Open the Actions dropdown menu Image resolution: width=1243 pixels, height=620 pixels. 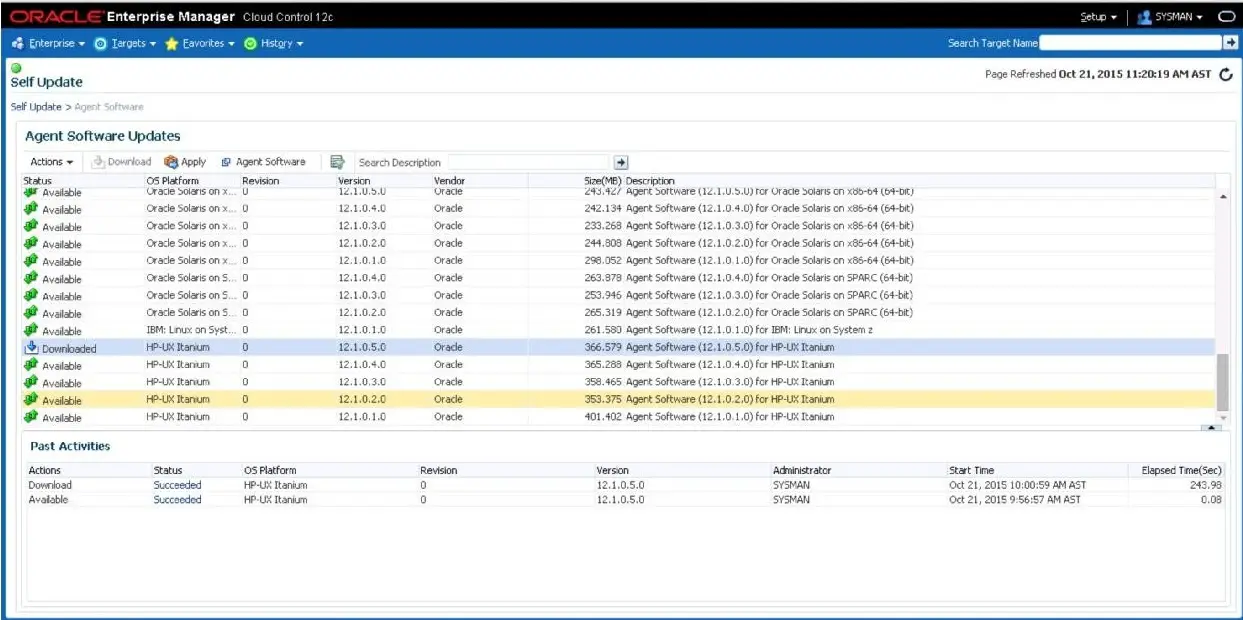pyautogui.click(x=51, y=162)
